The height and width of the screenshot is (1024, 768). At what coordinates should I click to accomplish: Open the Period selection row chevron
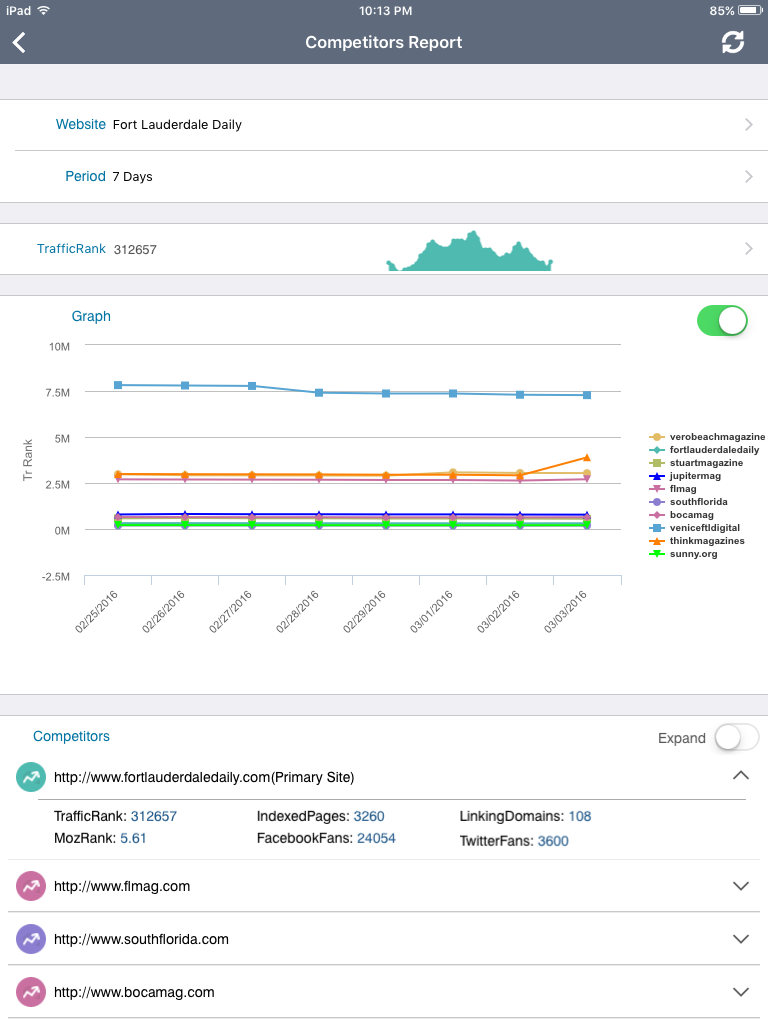748,176
